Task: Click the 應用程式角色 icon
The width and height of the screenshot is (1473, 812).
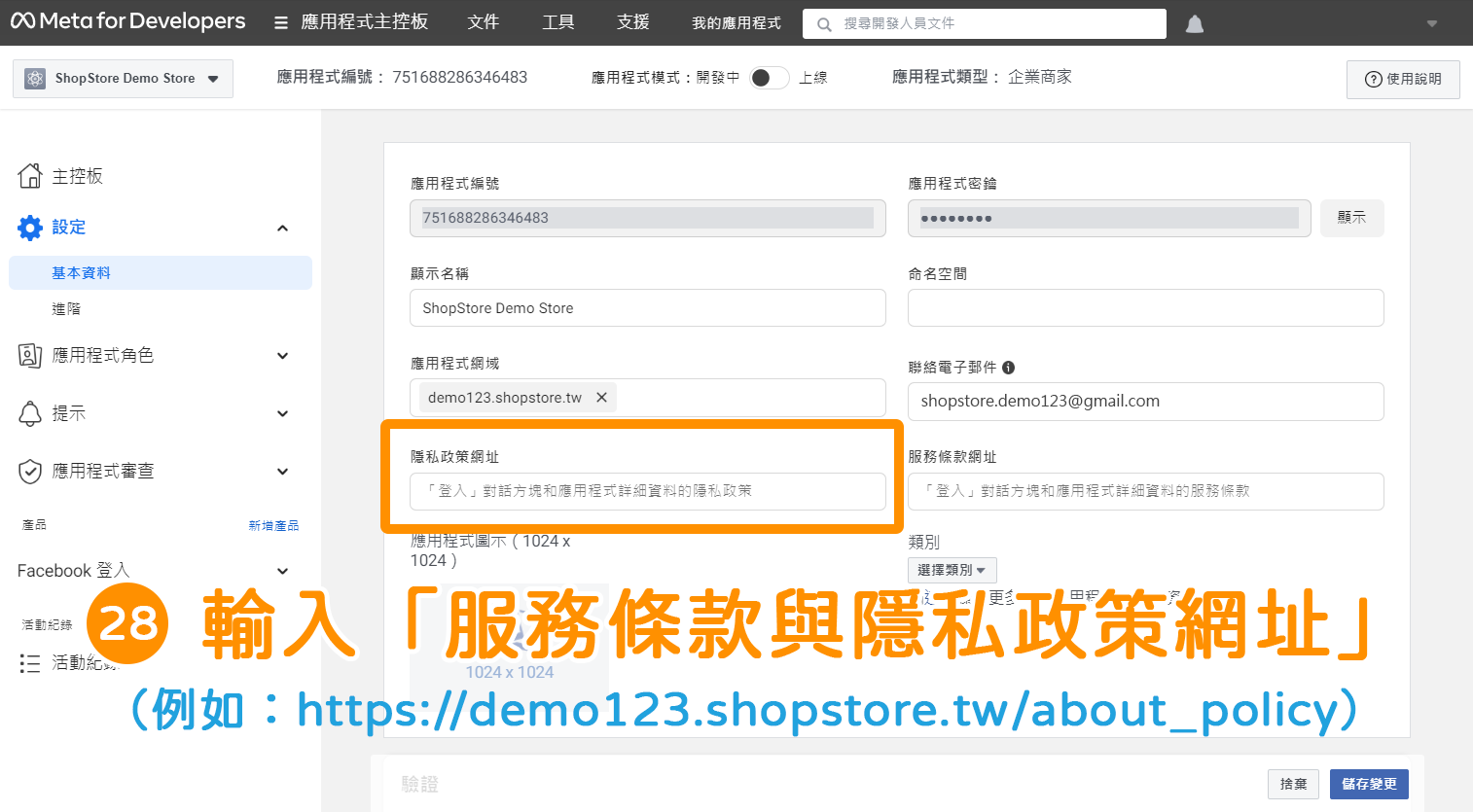Action: pyautogui.click(x=30, y=355)
